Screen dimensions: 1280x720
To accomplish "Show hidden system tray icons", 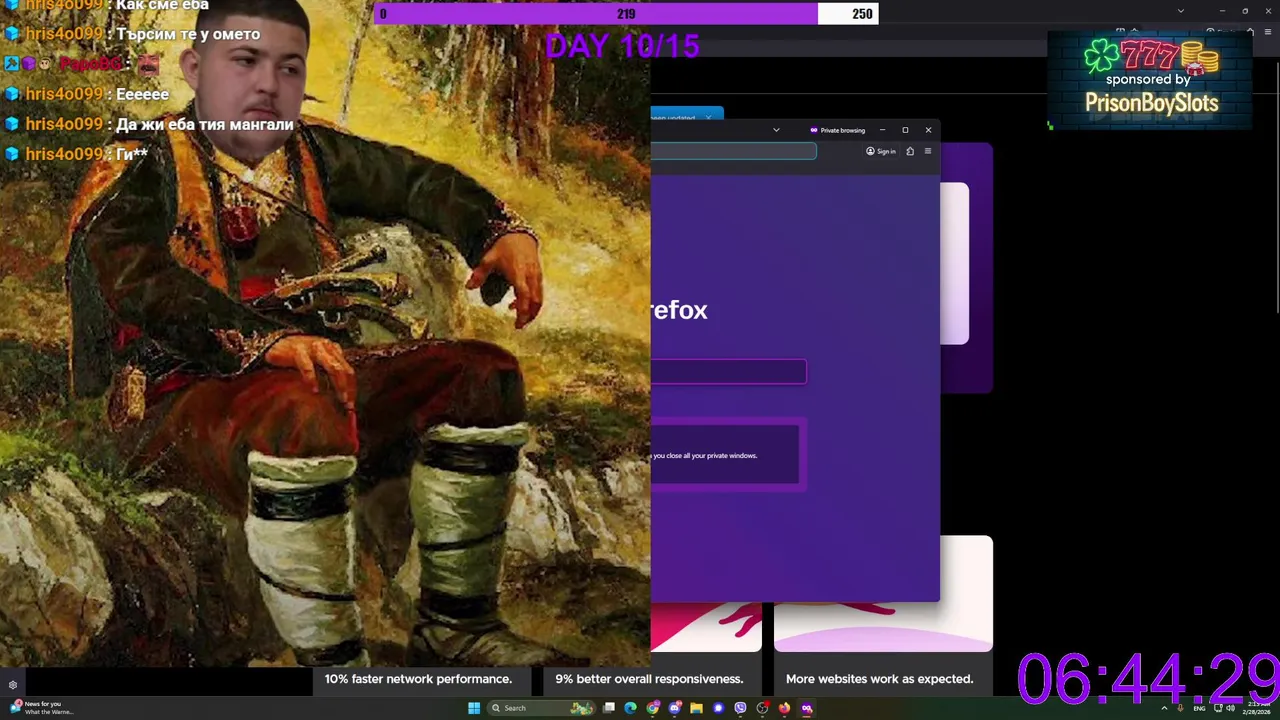I will (1164, 708).
